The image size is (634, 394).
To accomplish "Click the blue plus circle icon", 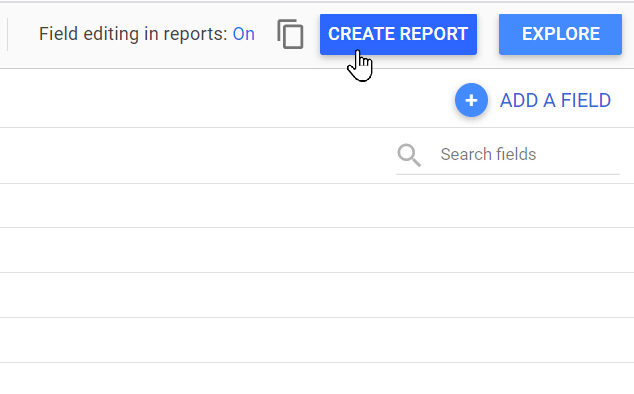I will pos(471,100).
